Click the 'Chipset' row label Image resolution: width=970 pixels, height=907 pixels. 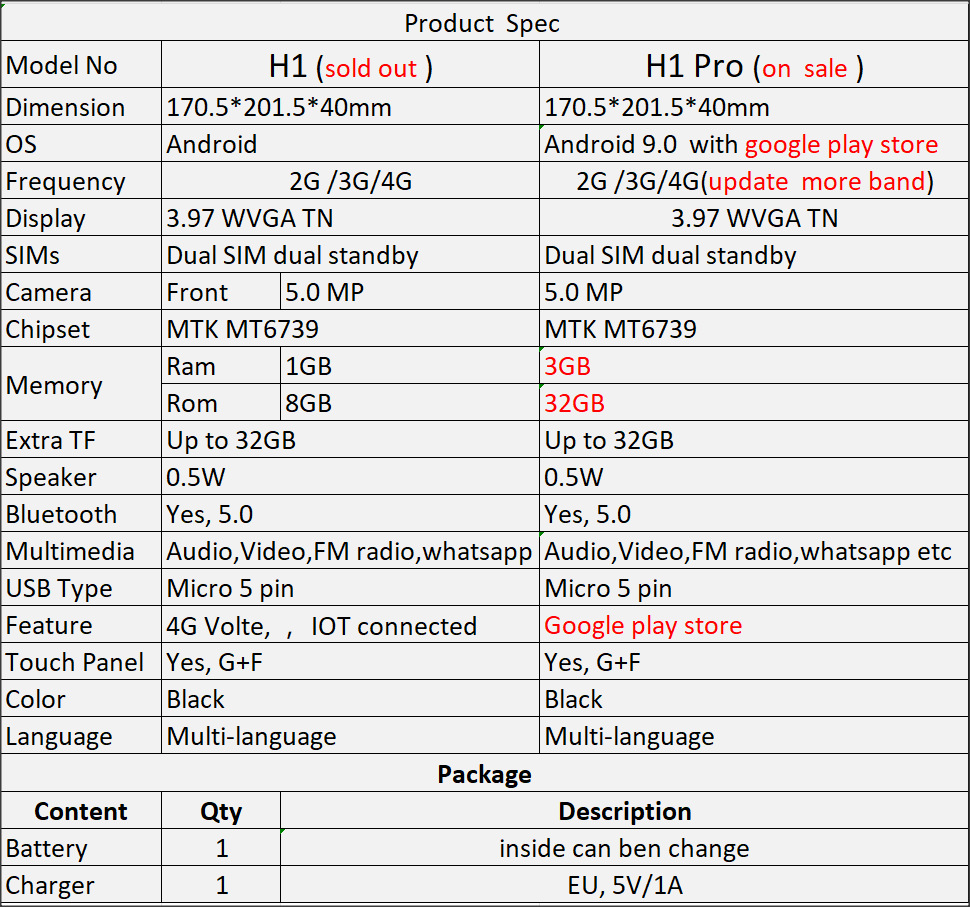pos(81,329)
